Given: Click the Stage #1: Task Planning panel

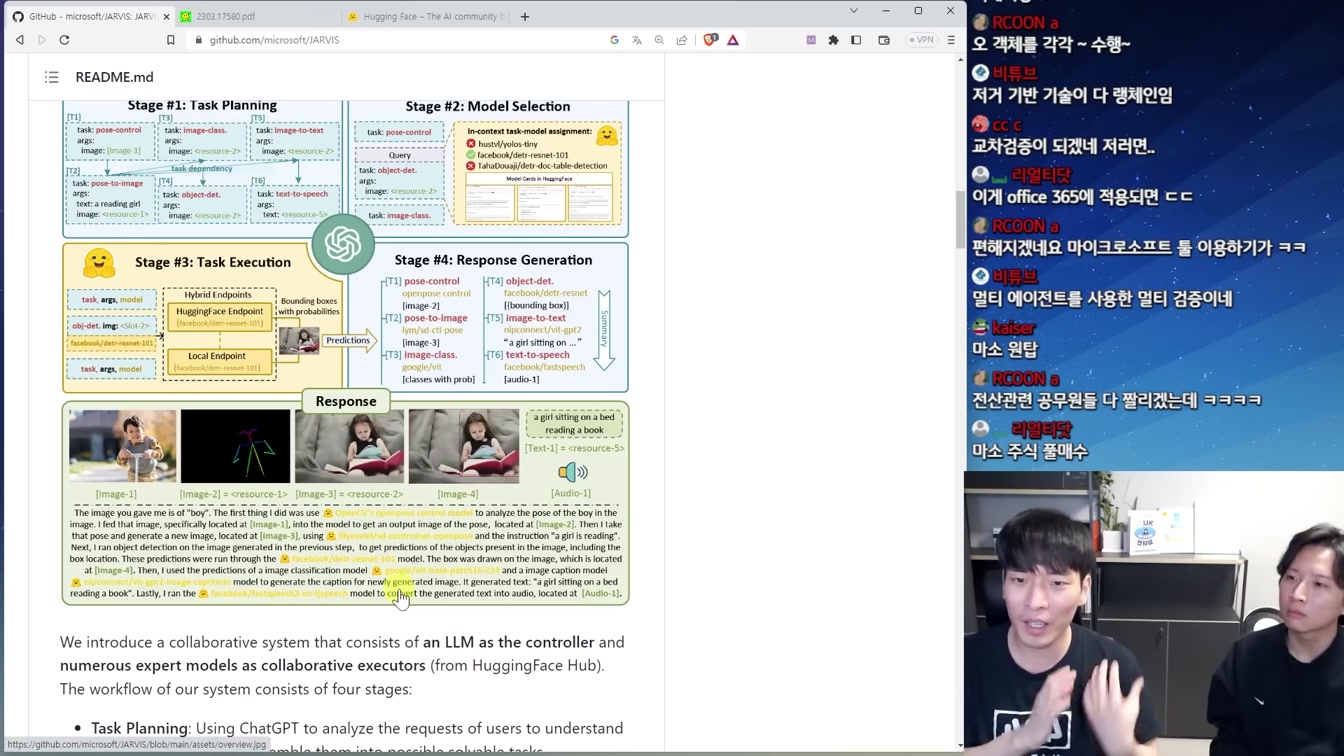Looking at the screenshot, I should point(203,169).
